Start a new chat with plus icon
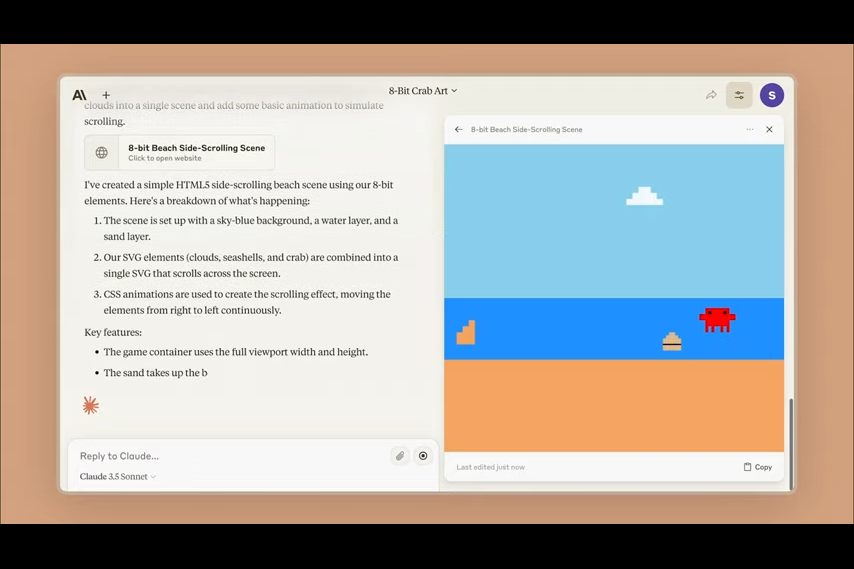 pos(106,95)
